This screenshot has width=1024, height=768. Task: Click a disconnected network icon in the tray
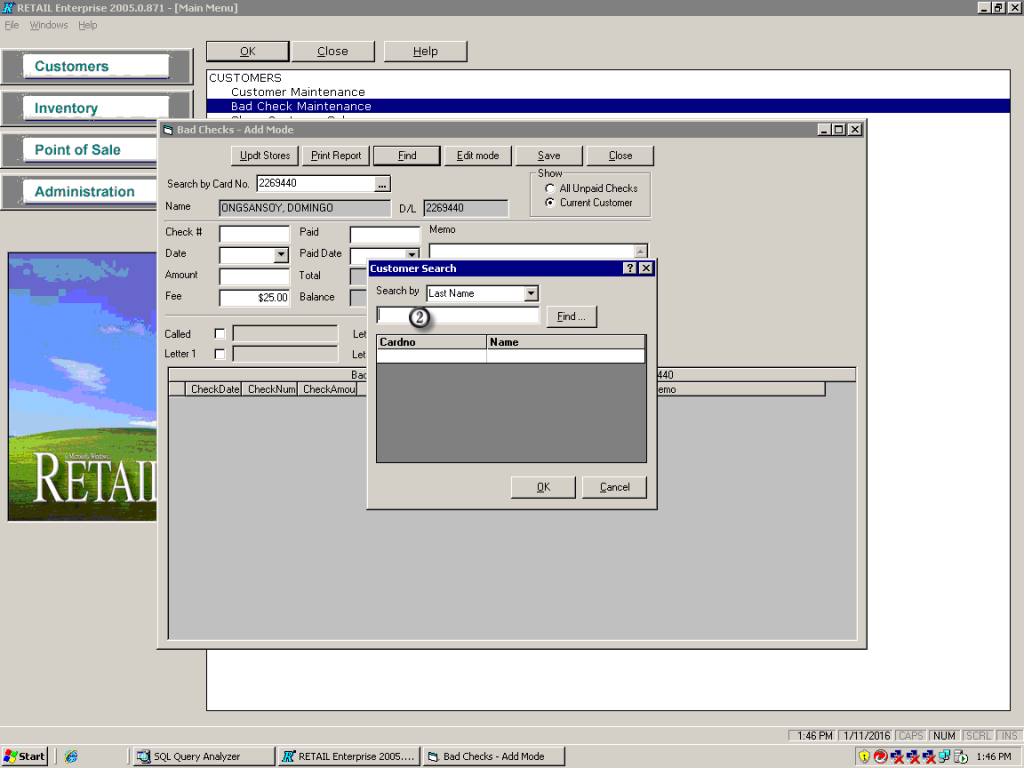tap(895, 756)
